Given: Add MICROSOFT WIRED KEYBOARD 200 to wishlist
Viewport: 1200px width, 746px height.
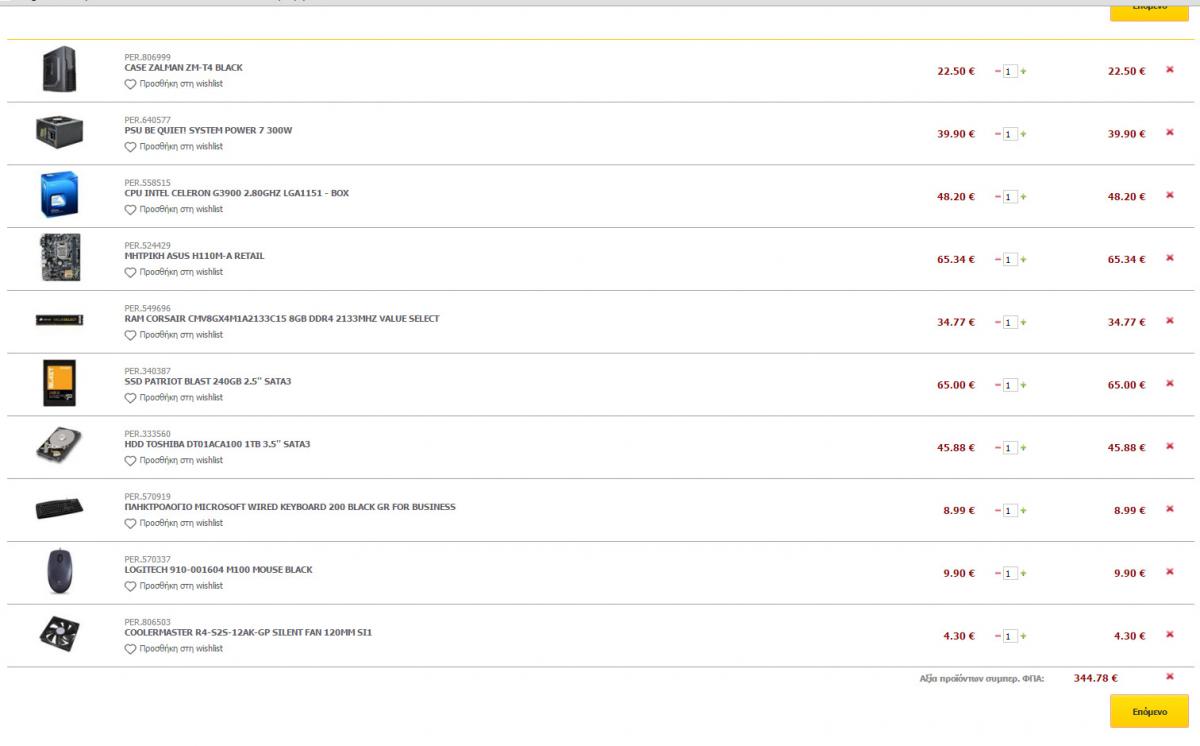Looking at the screenshot, I should 174,523.
